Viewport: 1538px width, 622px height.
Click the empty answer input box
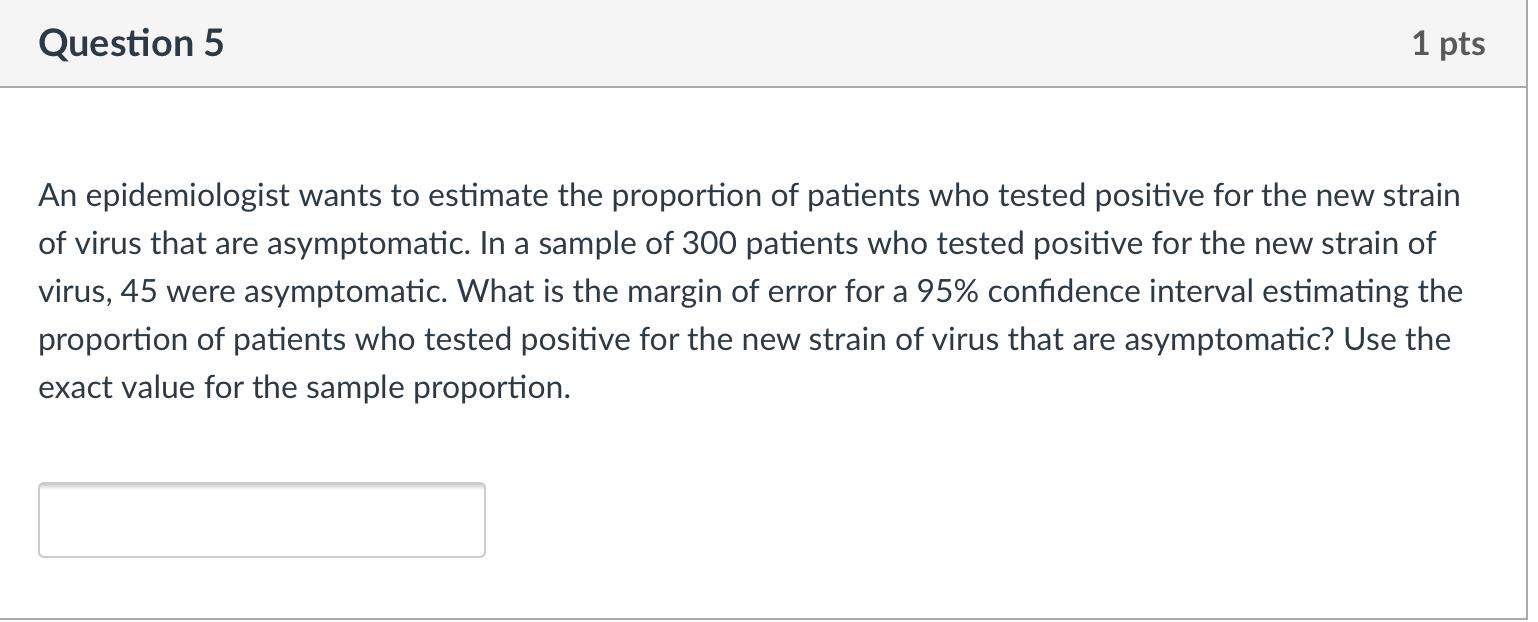click(261, 520)
